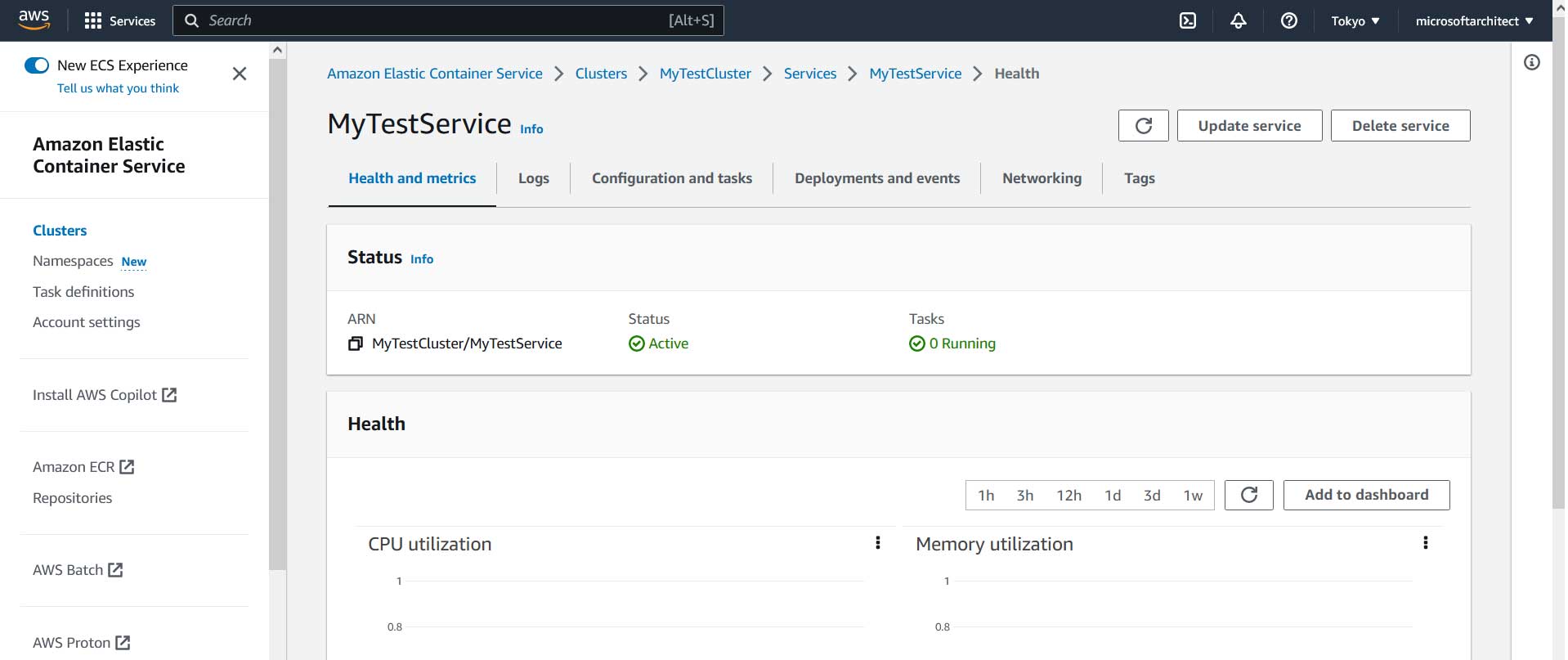Click the 0 Running tasks text
Image resolution: width=1568 pixels, height=660 pixels.
coord(962,343)
